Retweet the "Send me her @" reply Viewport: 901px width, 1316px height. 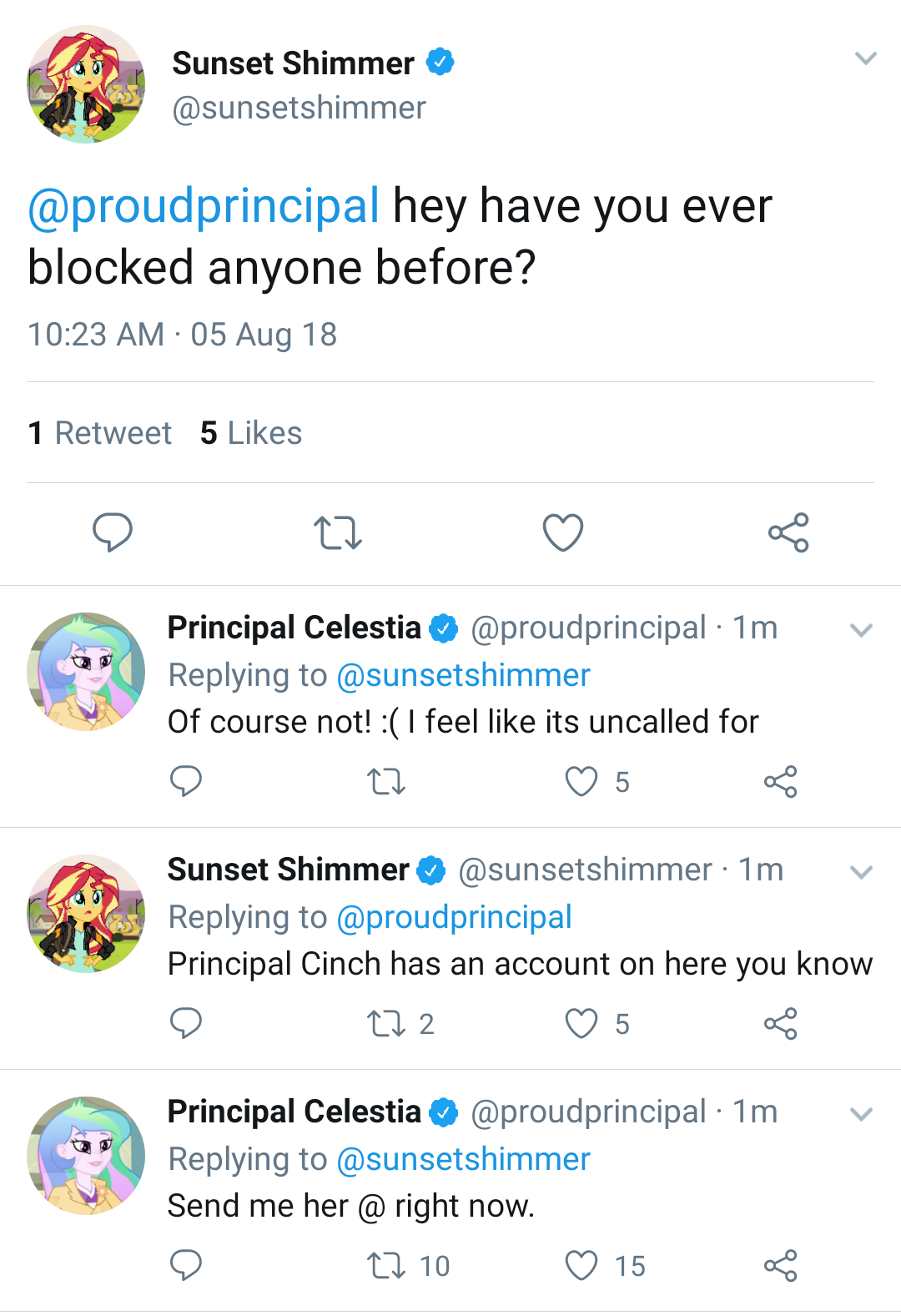[x=386, y=1266]
